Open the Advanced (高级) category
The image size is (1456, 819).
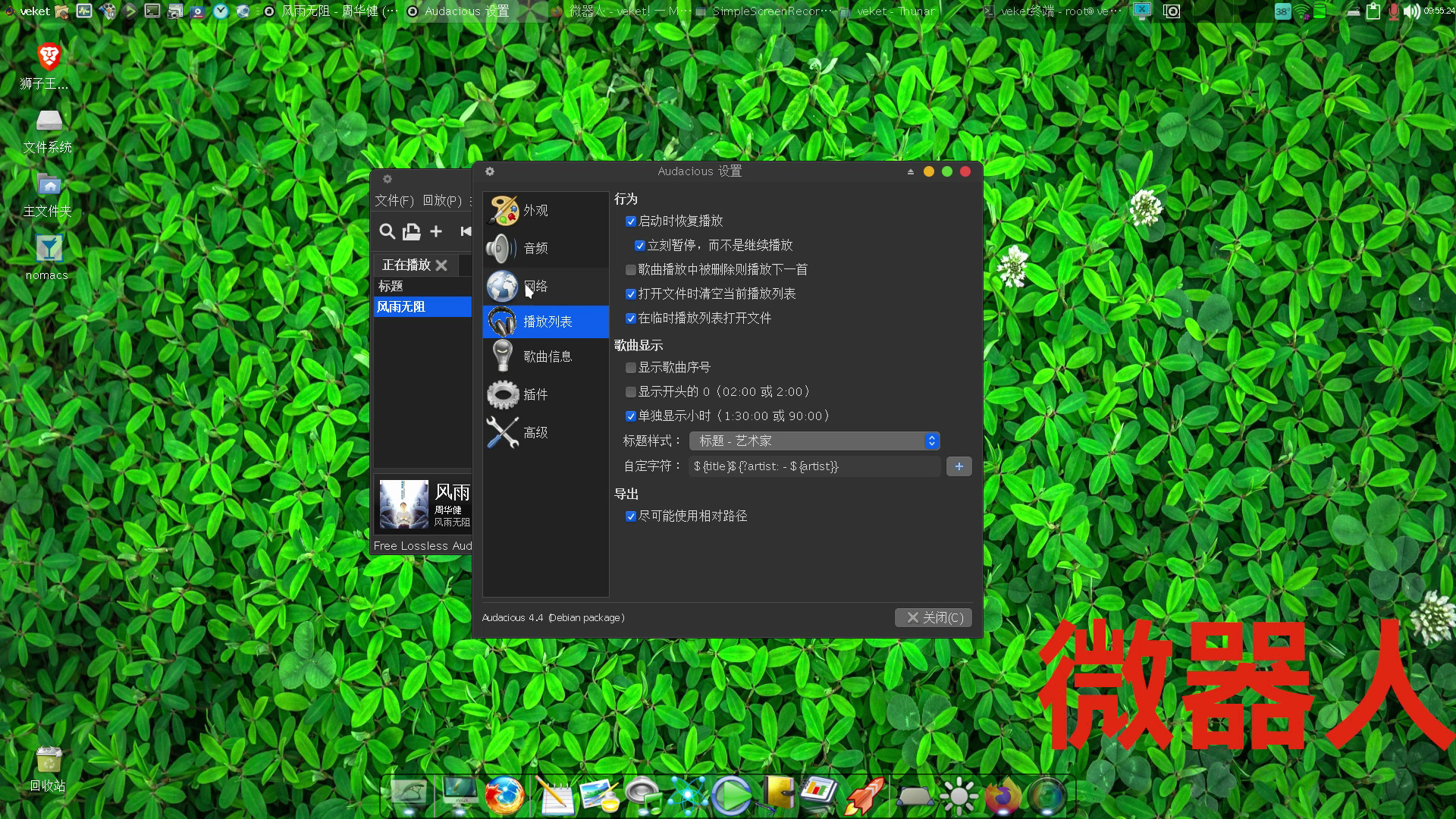pos(545,432)
